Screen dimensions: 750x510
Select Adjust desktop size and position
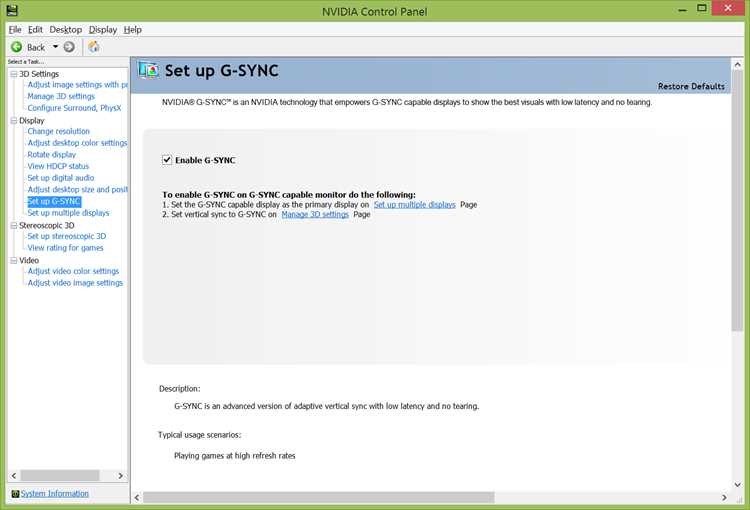[77, 189]
